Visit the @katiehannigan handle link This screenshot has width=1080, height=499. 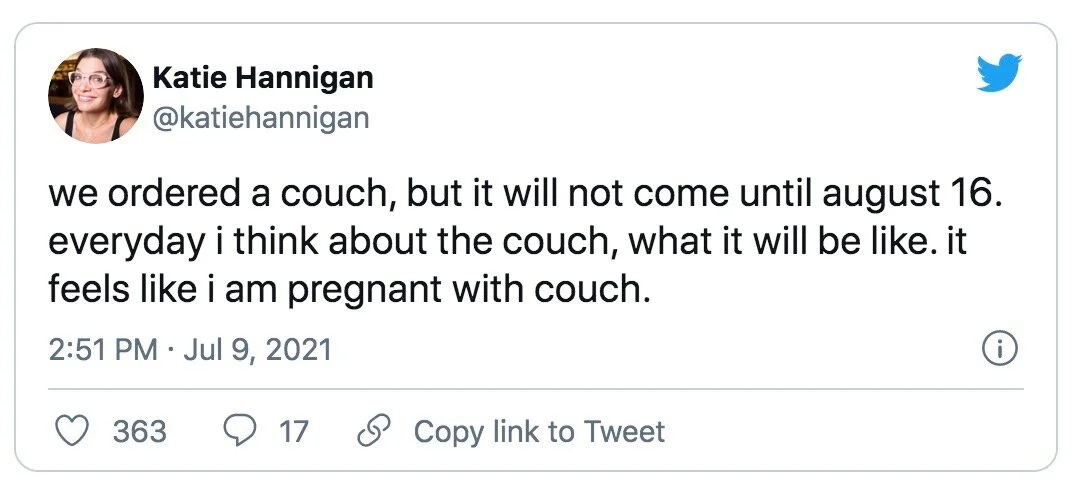[260, 116]
